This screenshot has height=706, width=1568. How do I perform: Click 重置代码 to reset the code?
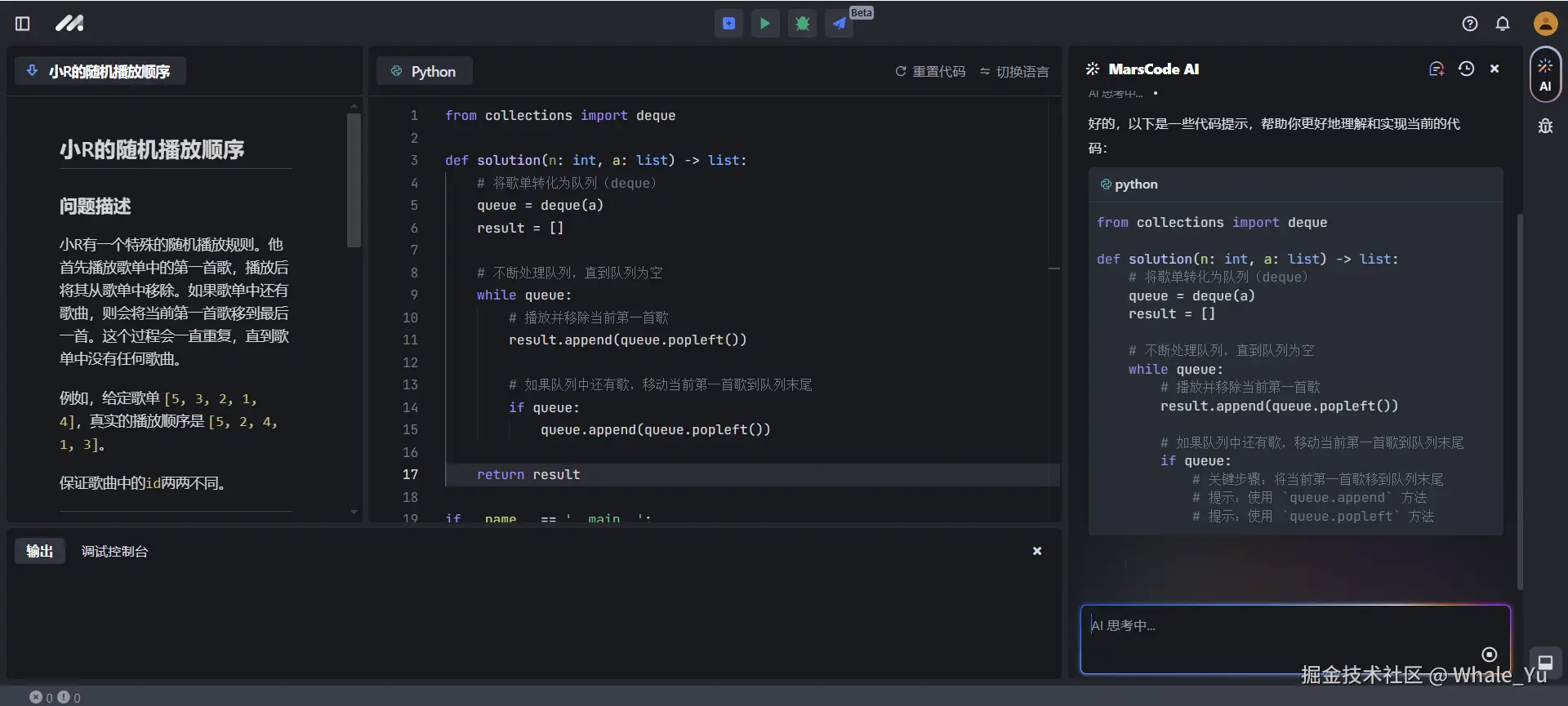930,72
